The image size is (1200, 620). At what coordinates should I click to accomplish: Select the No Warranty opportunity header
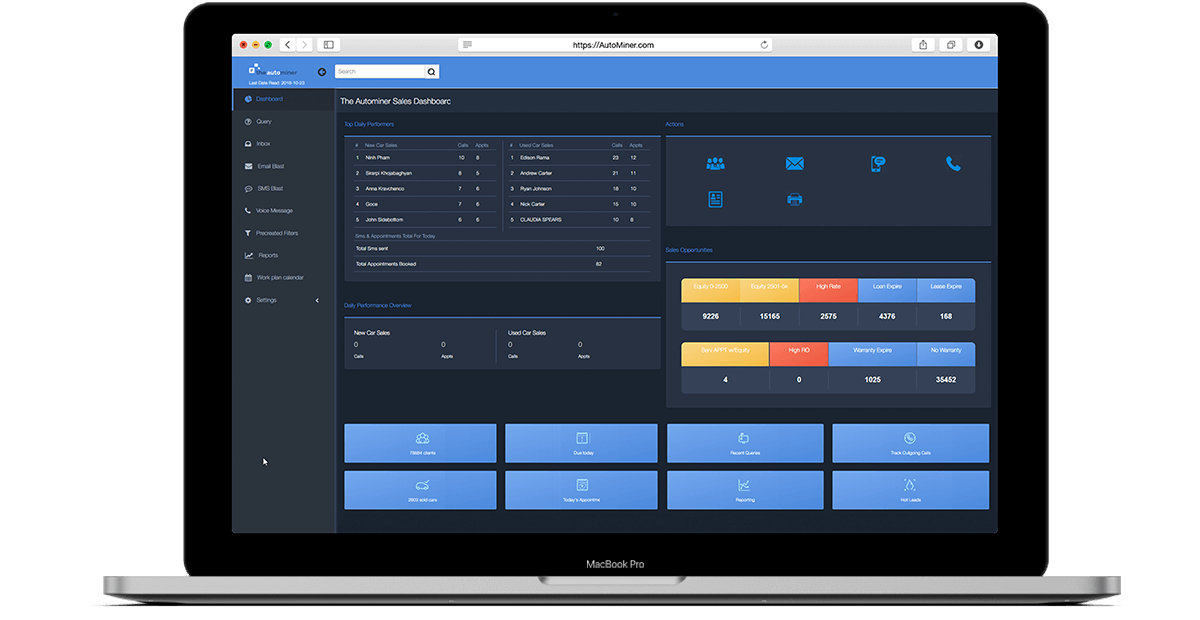(946, 354)
